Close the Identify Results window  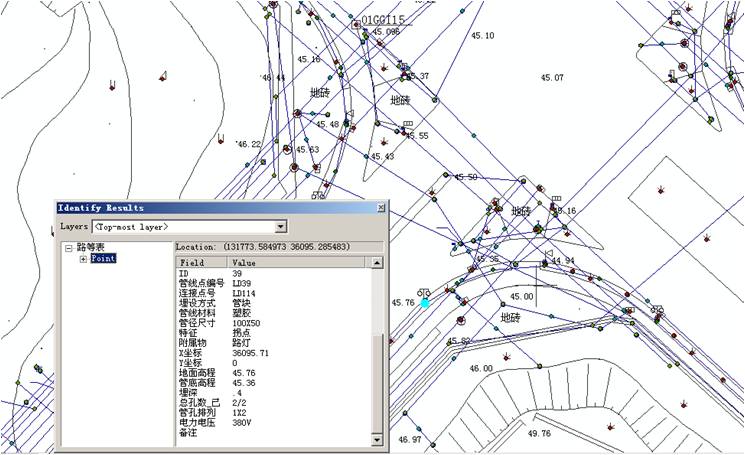tap(380, 208)
